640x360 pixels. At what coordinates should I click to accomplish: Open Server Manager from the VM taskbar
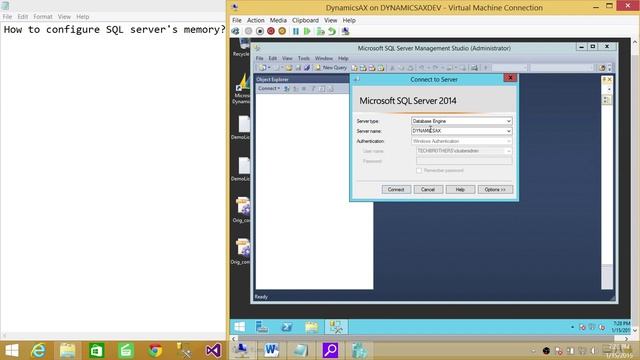click(262, 327)
